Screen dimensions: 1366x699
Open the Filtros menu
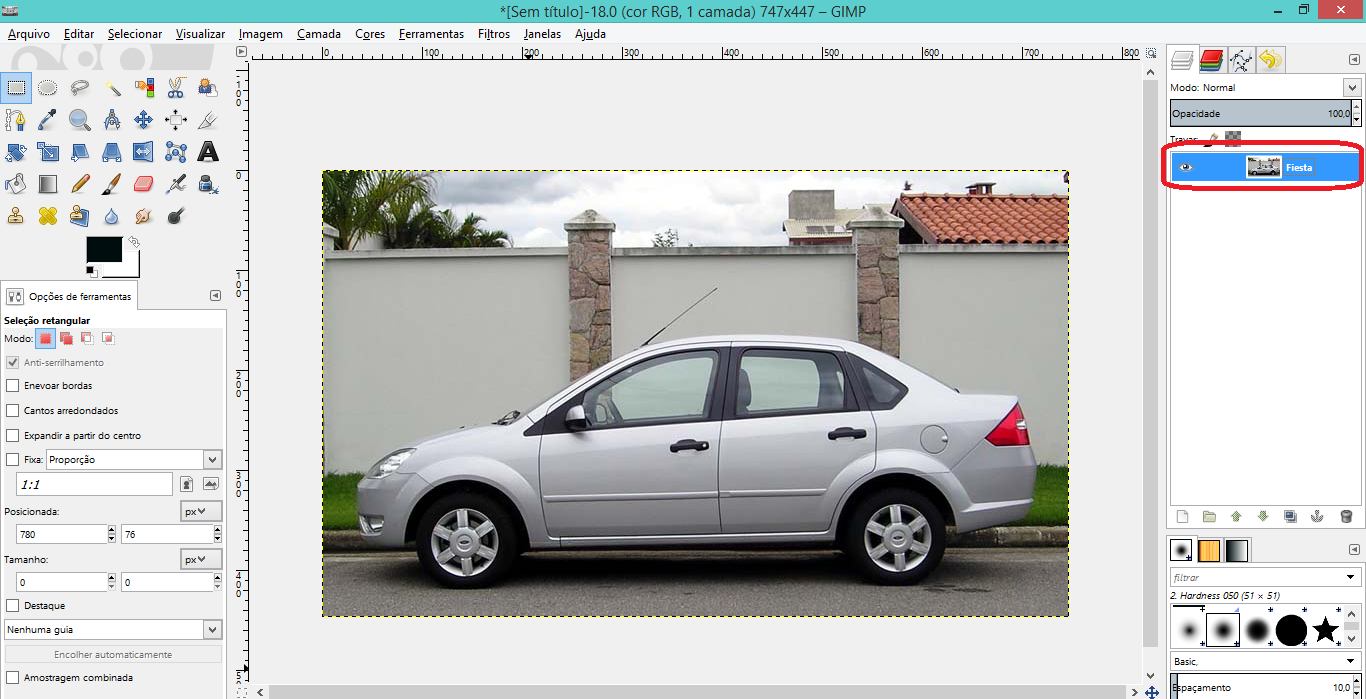point(494,34)
